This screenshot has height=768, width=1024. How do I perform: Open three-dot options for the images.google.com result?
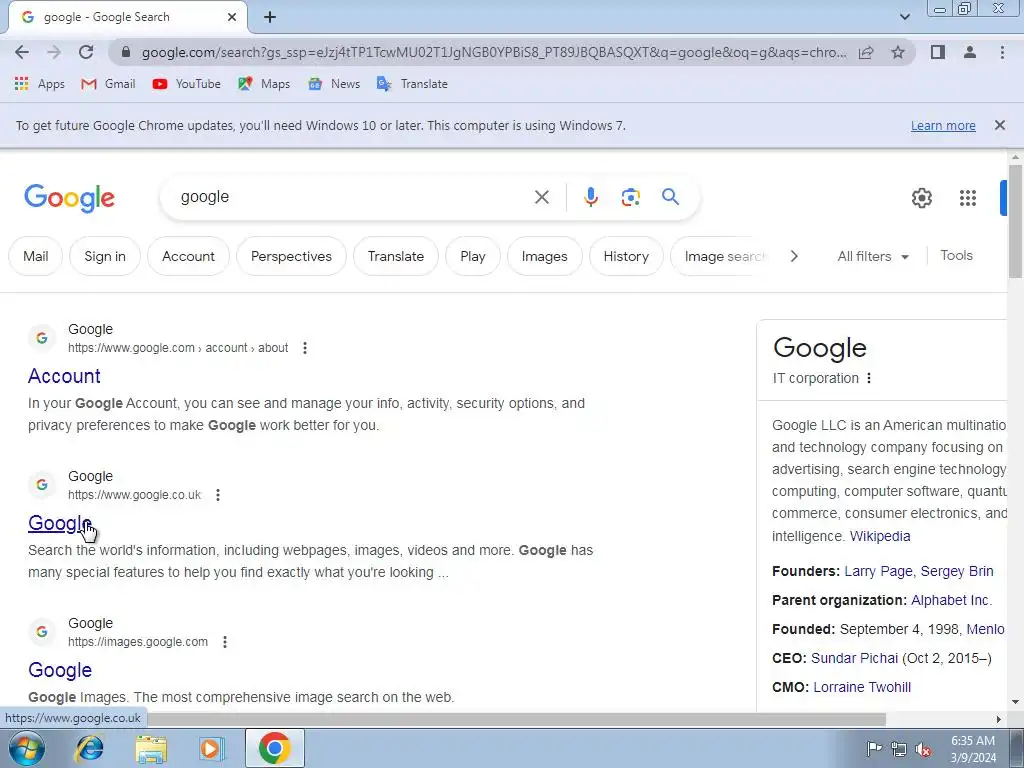click(x=225, y=642)
